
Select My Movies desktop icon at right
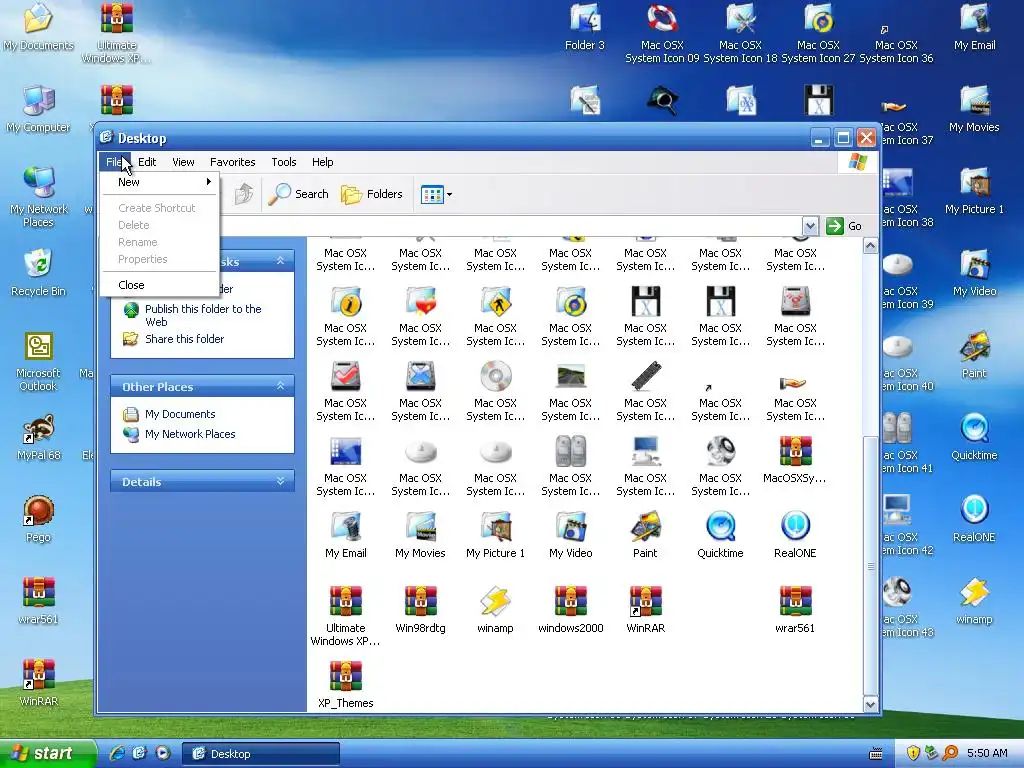coord(974,109)
